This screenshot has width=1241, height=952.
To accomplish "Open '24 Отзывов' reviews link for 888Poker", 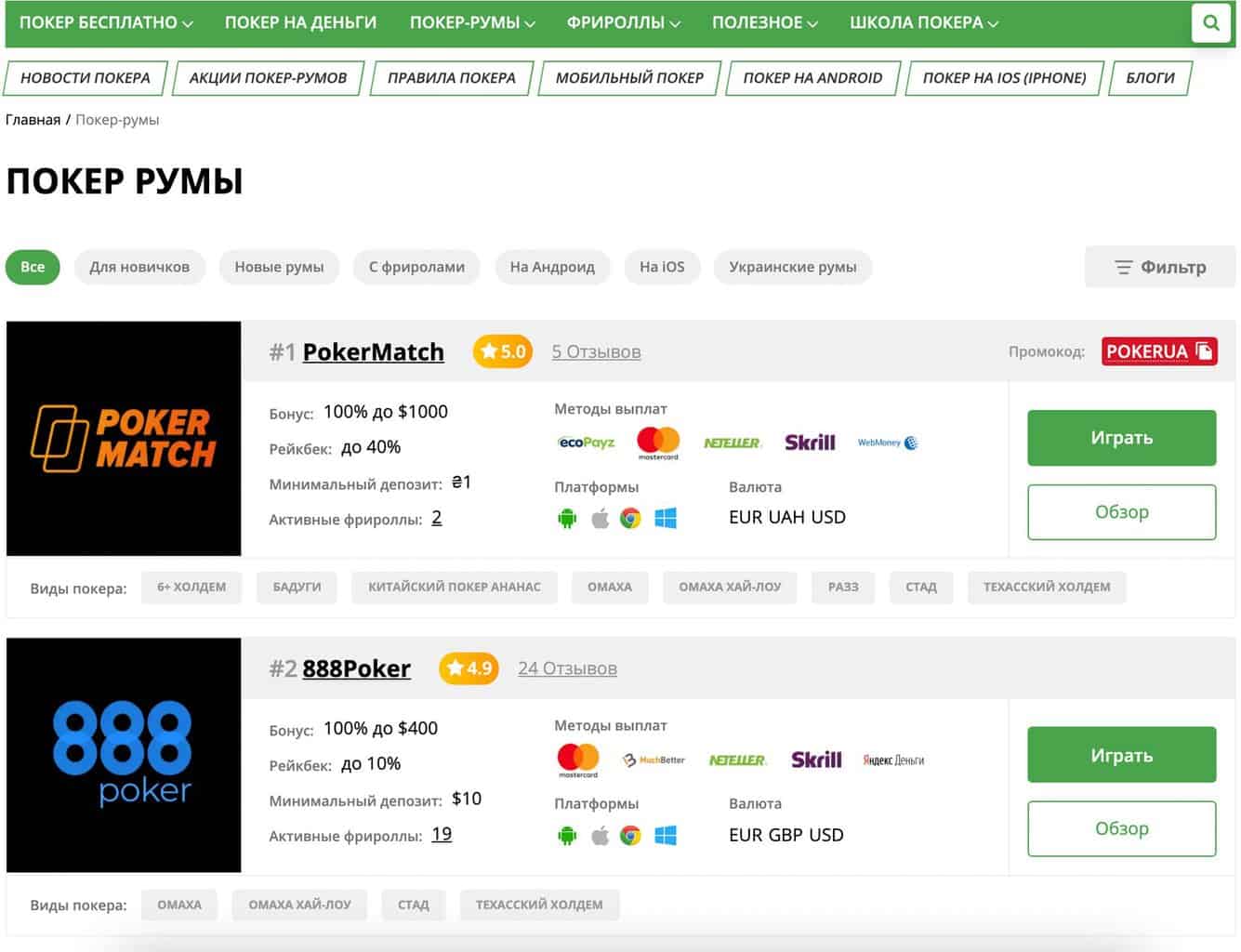I will click(x=567, y=668).
